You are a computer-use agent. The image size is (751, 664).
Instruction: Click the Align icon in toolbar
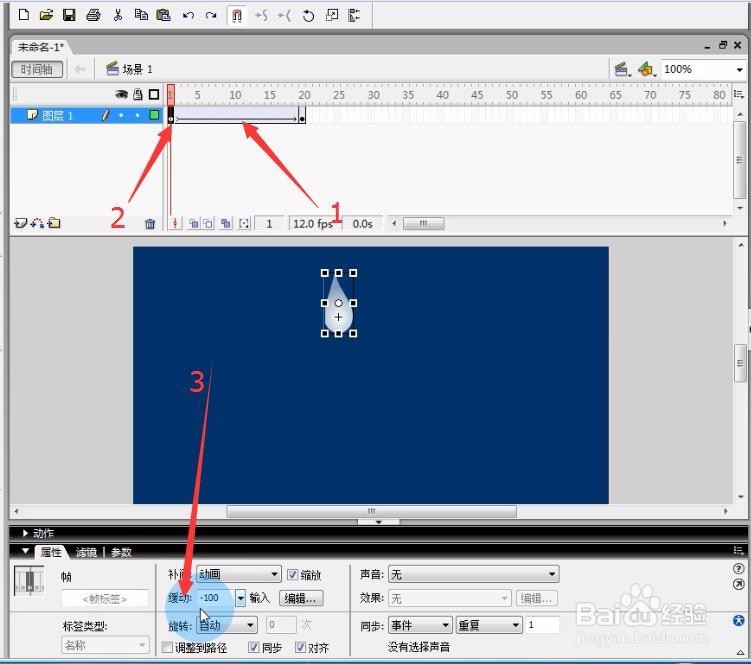[x=354, y=15]
